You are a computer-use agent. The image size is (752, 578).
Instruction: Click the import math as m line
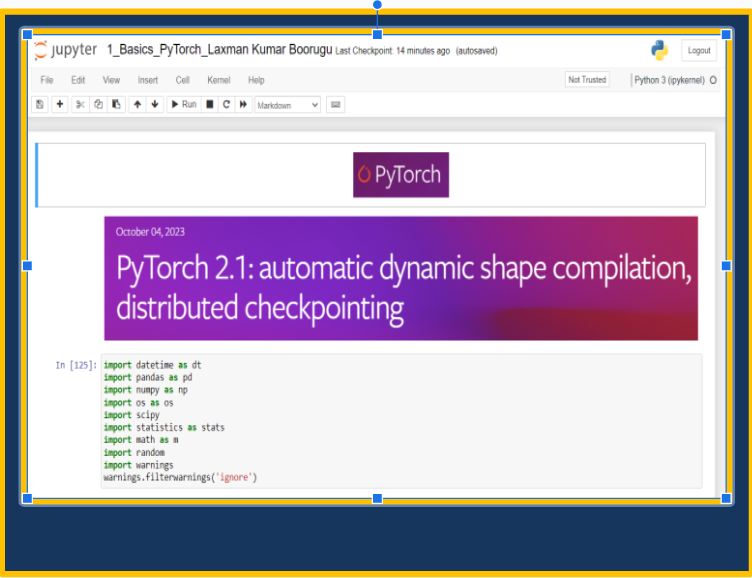141,440
